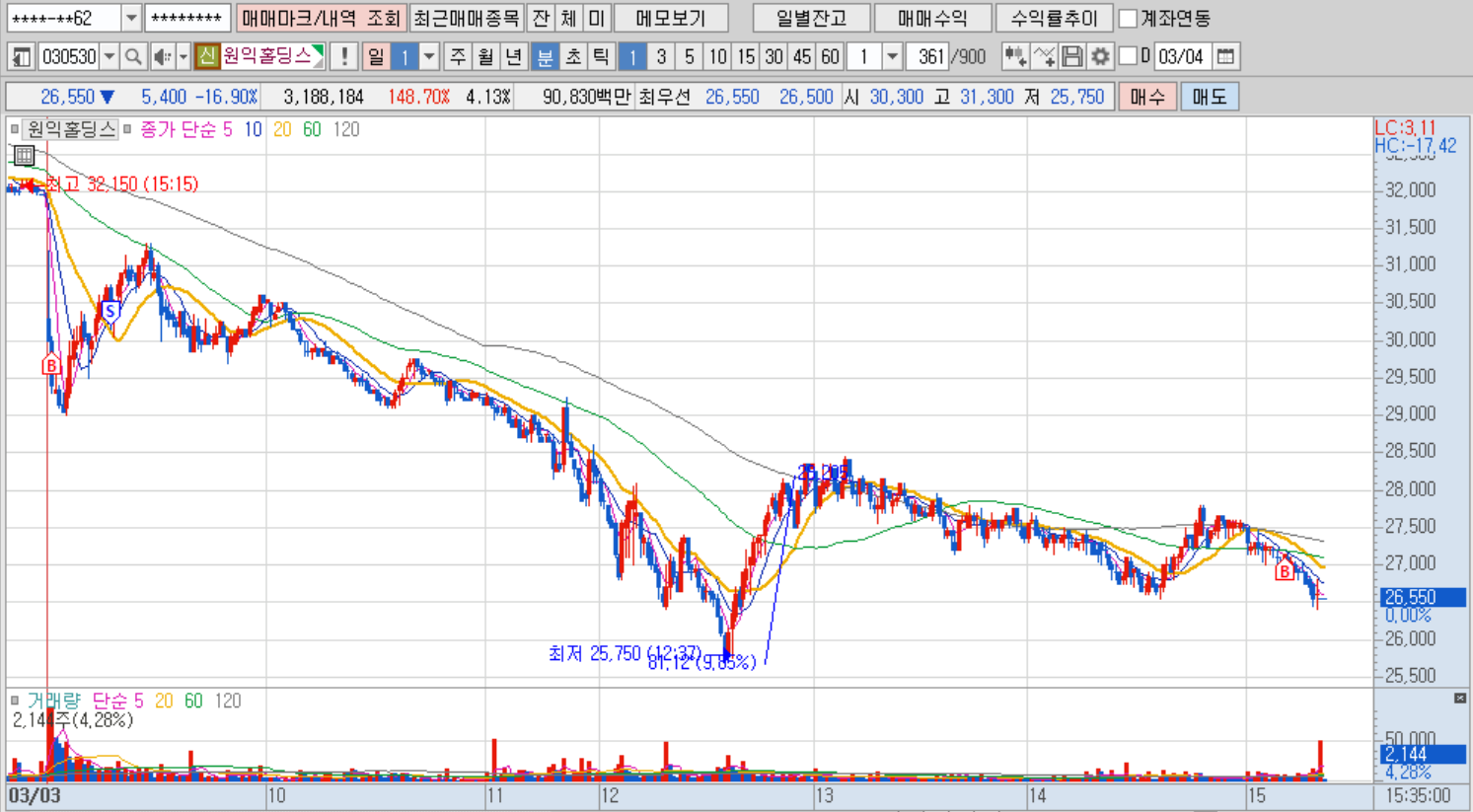Open the account number dropdown arrow
This screenshot has width=1473, height=812.
coord(131,19)
